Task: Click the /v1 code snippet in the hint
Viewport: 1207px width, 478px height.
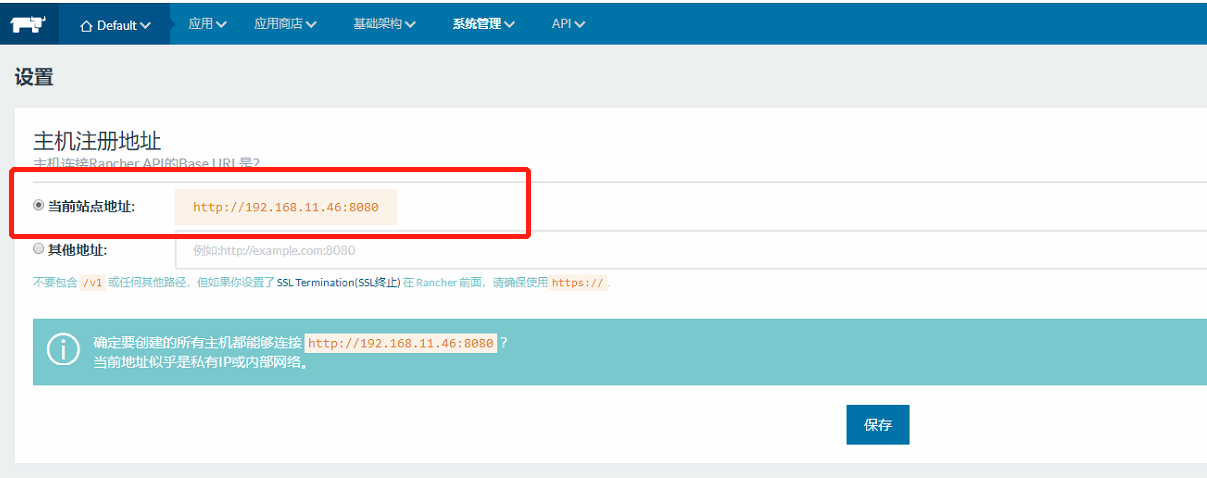Action: pos(93,283)
